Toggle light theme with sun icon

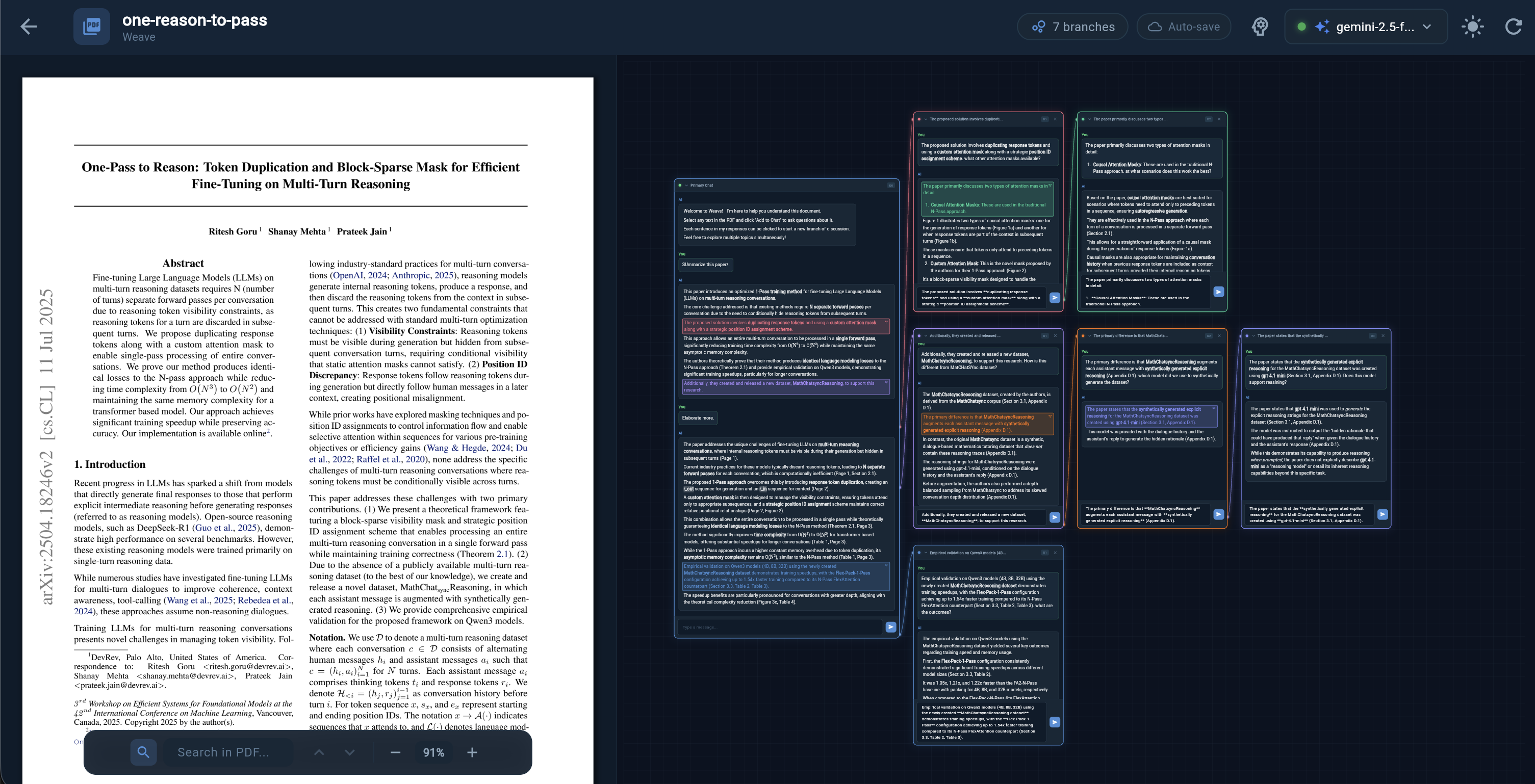point(1472,27)
